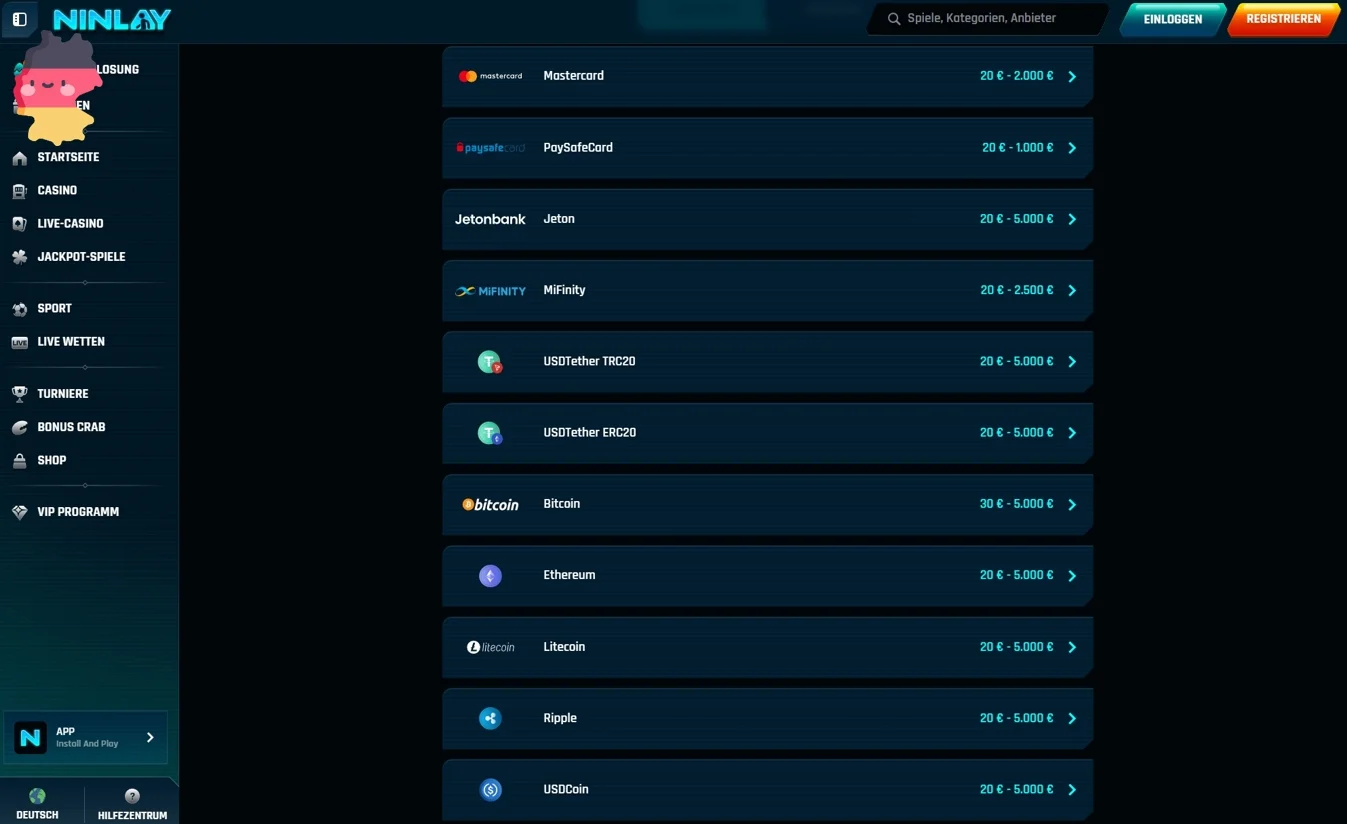This screenshot has width=1347, height=824.
Task: Open the App install banner
Action: [x=86, y=738]
